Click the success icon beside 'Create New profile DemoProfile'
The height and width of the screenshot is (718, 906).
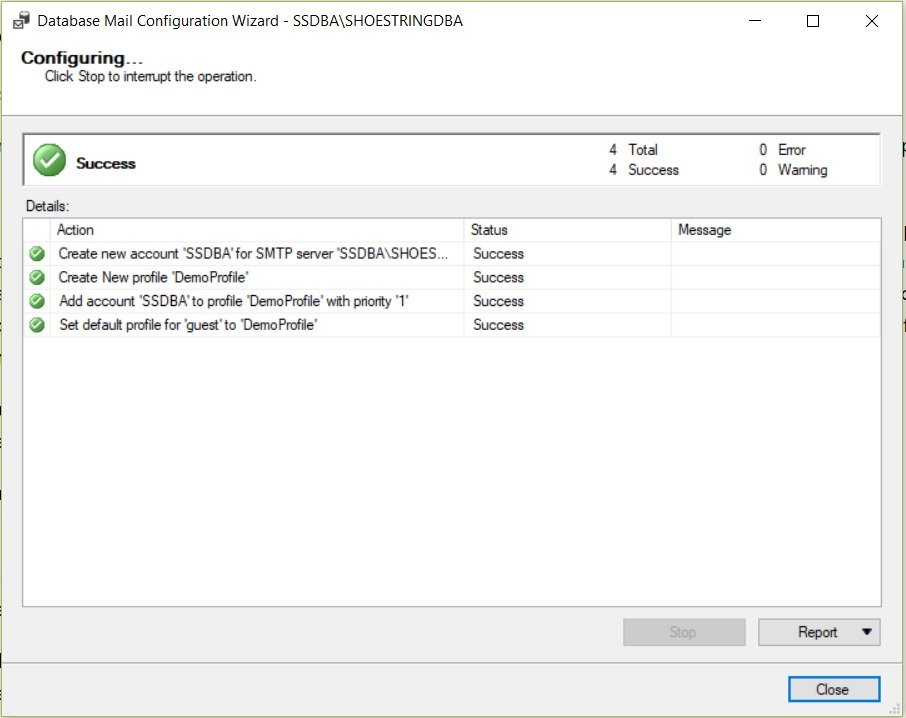[x=36, y=277]
